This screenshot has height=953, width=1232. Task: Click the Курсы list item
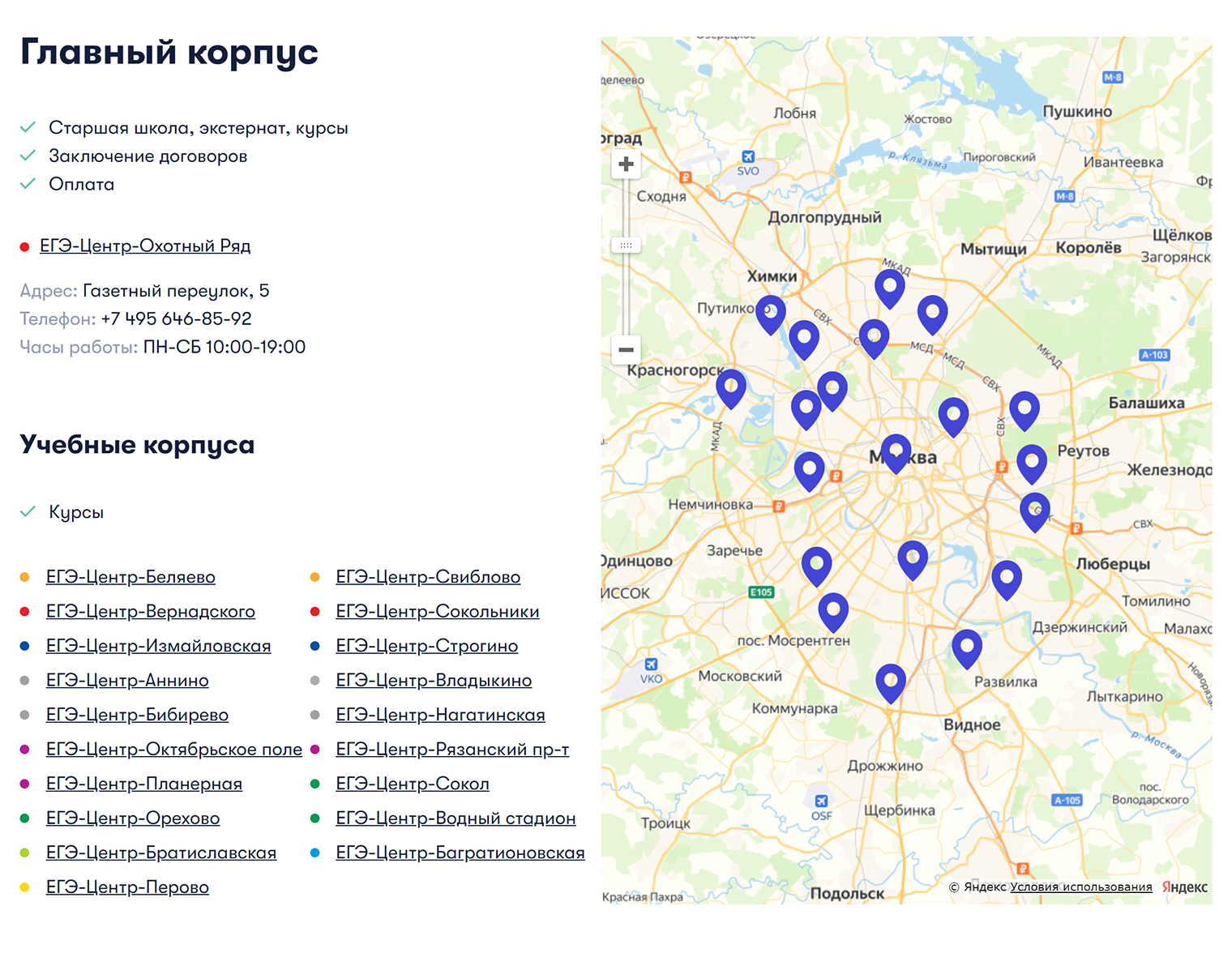(x=76, y=512)
